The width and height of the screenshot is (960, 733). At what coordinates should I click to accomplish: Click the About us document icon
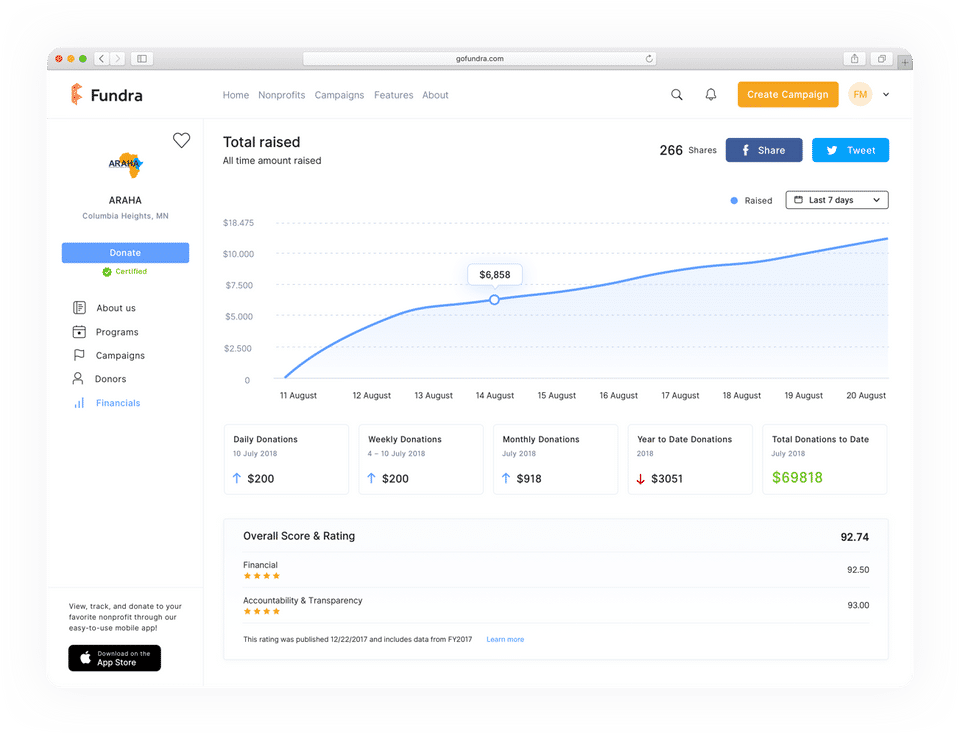tap(79, 307)
